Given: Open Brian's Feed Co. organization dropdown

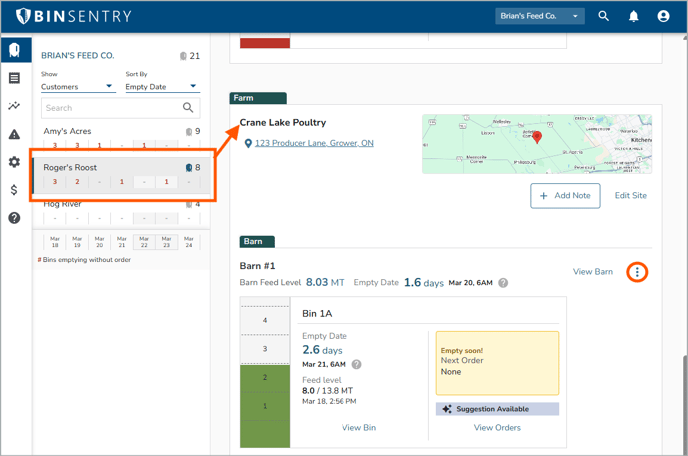Looking at the screenshot, I should (540, 16).
